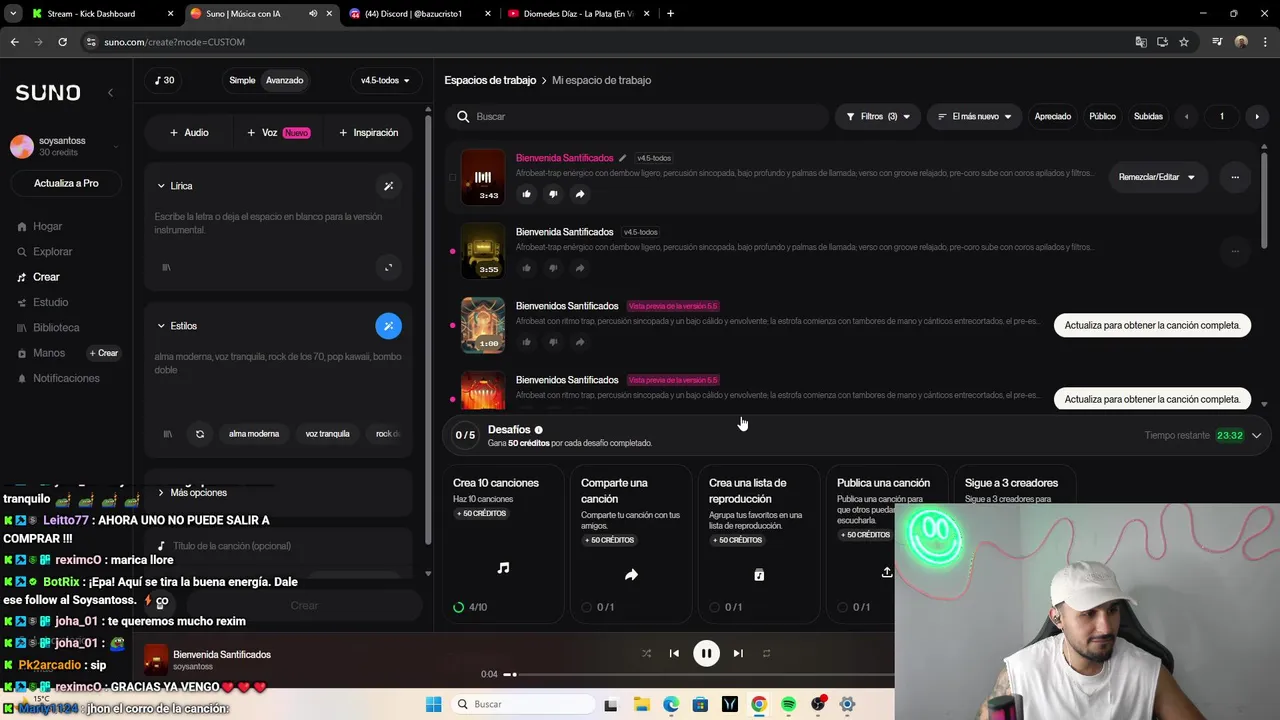Dislike the 1:00 Bienvenidos Santificados preview
This screenshot has height=720, width=1280.
553,342
